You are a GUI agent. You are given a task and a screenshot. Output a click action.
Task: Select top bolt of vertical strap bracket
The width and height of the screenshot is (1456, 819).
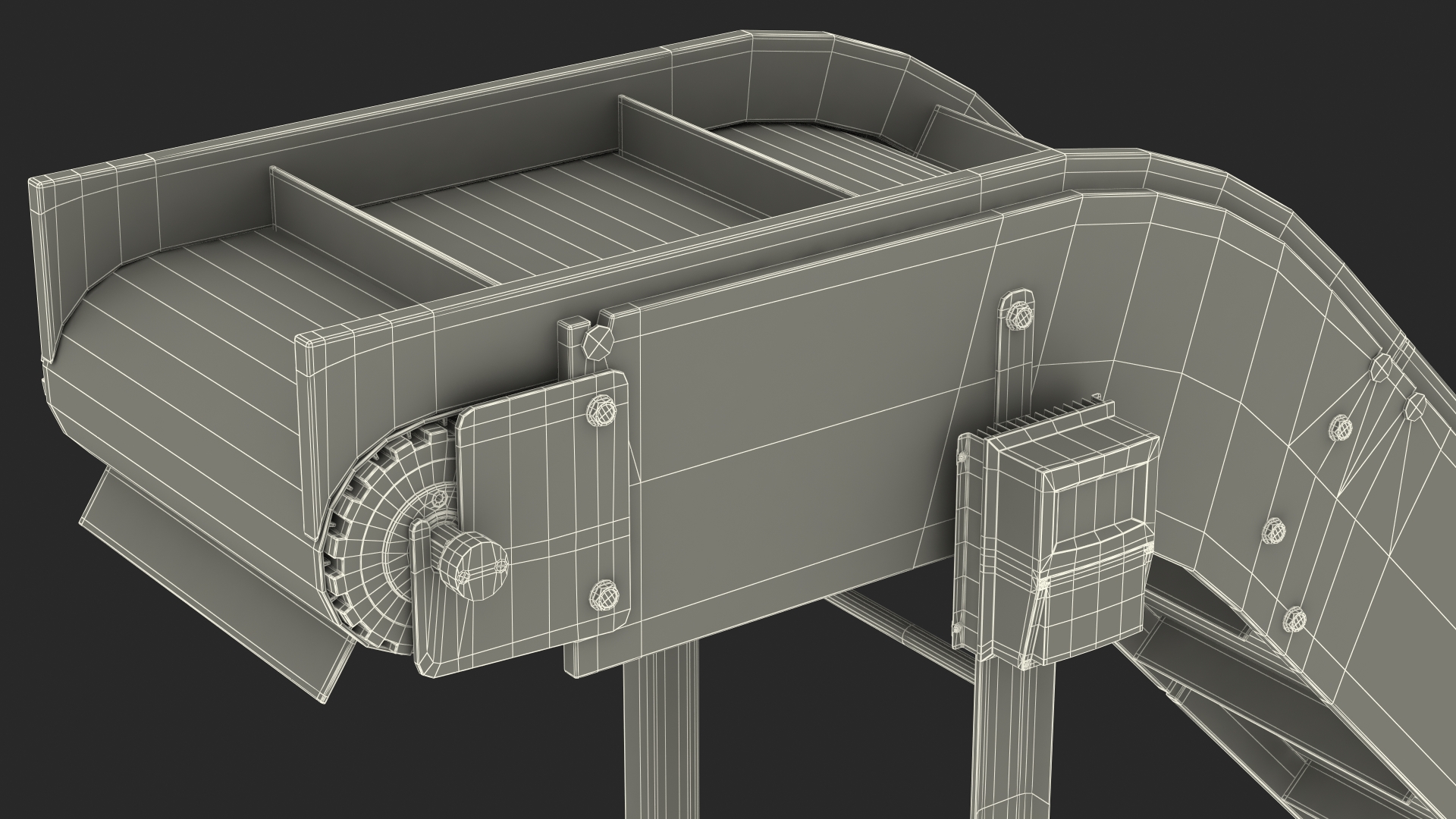[1018, 315]
